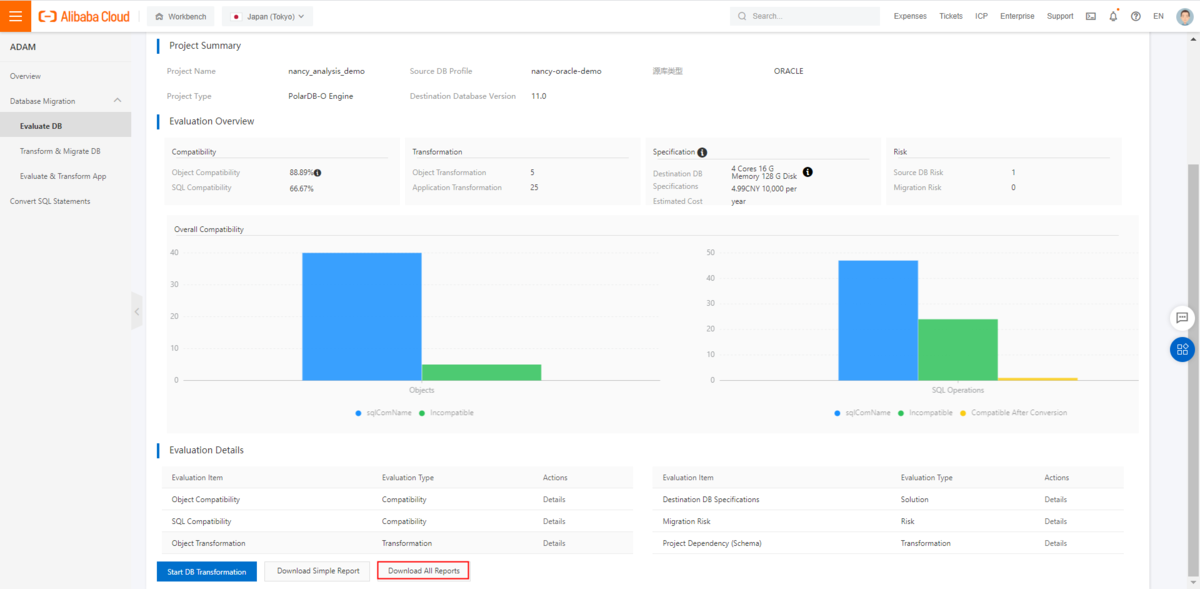The width and height of the screenshot is (1200, 589).
Task: Click the search magnifier icon
Action: [x=742, y=16]
